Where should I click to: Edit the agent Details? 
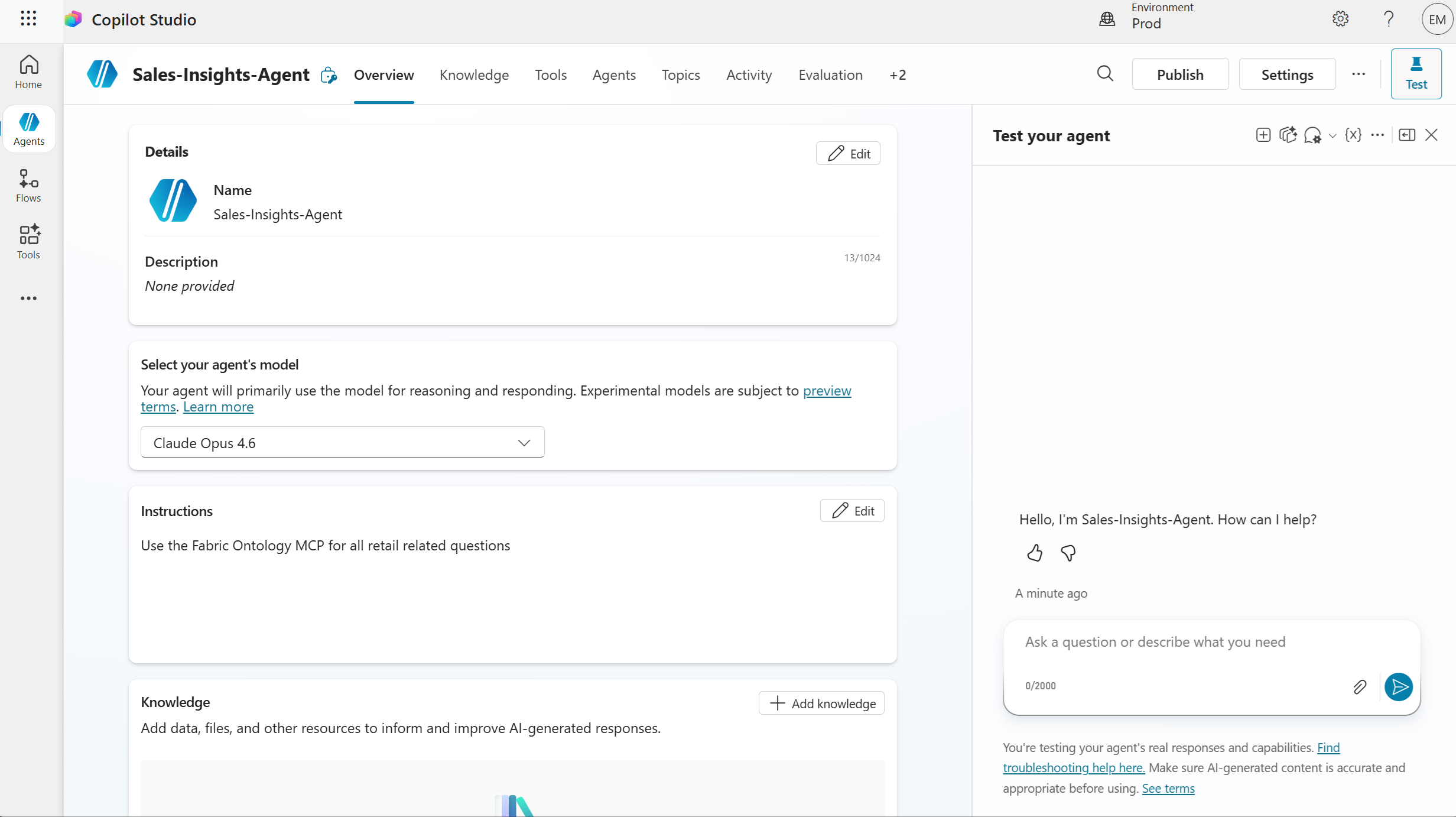pos(848,153)
